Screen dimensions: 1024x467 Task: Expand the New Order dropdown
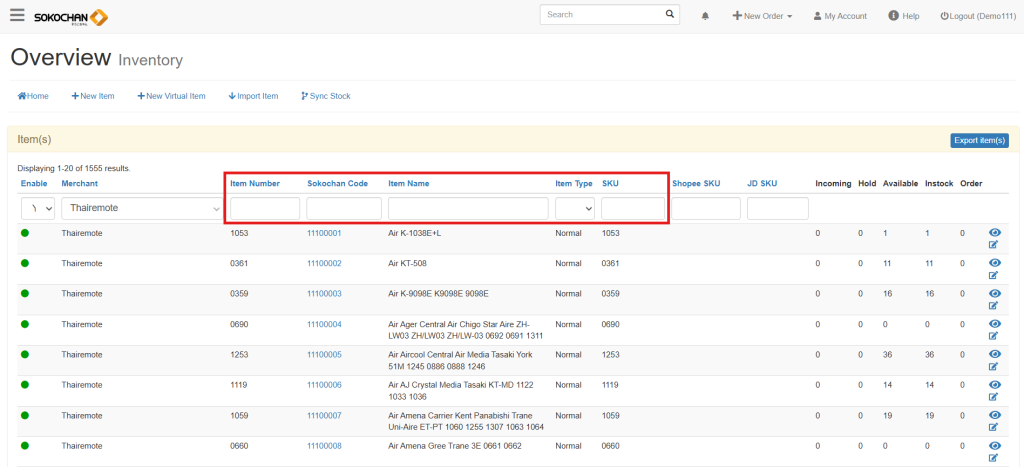coord(762,17)
